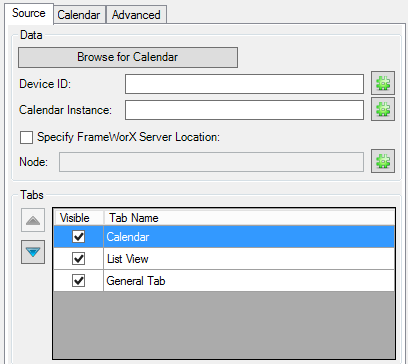Click the green tag icon beside Device ID

click(383, 83)
